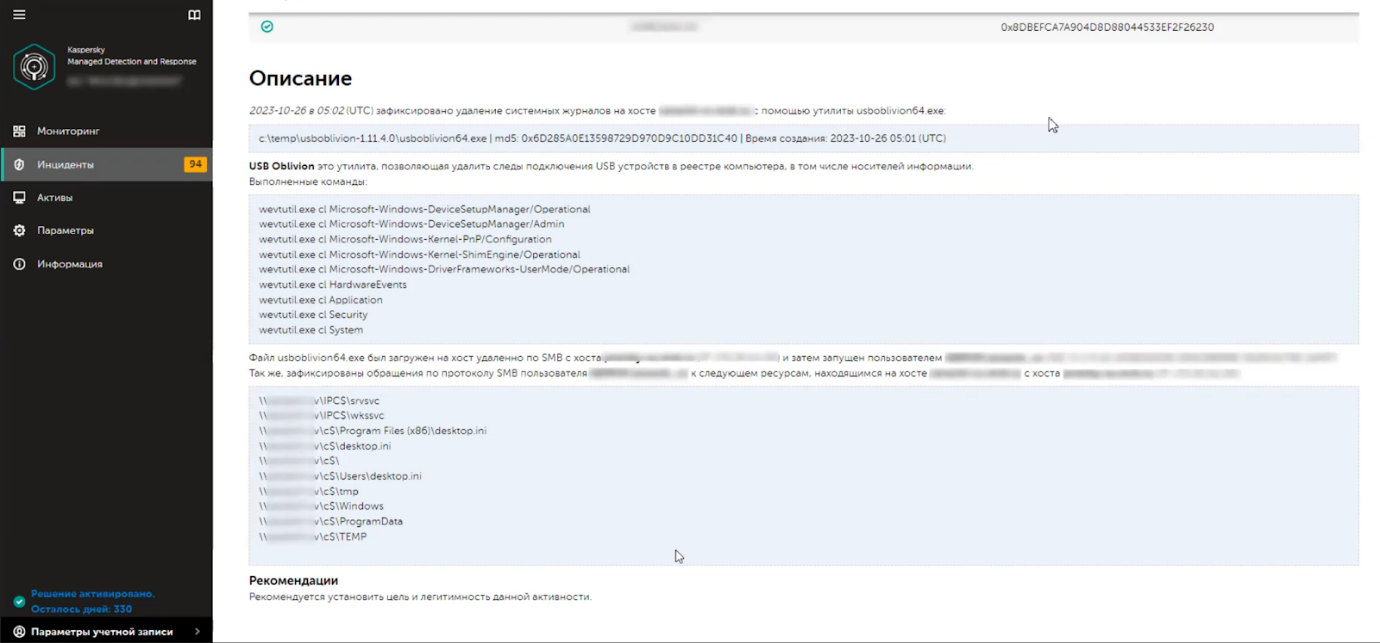This screenshot has width=1380, height=643.
Task: Click the Активы monitor icon
Action: point(19,198)
